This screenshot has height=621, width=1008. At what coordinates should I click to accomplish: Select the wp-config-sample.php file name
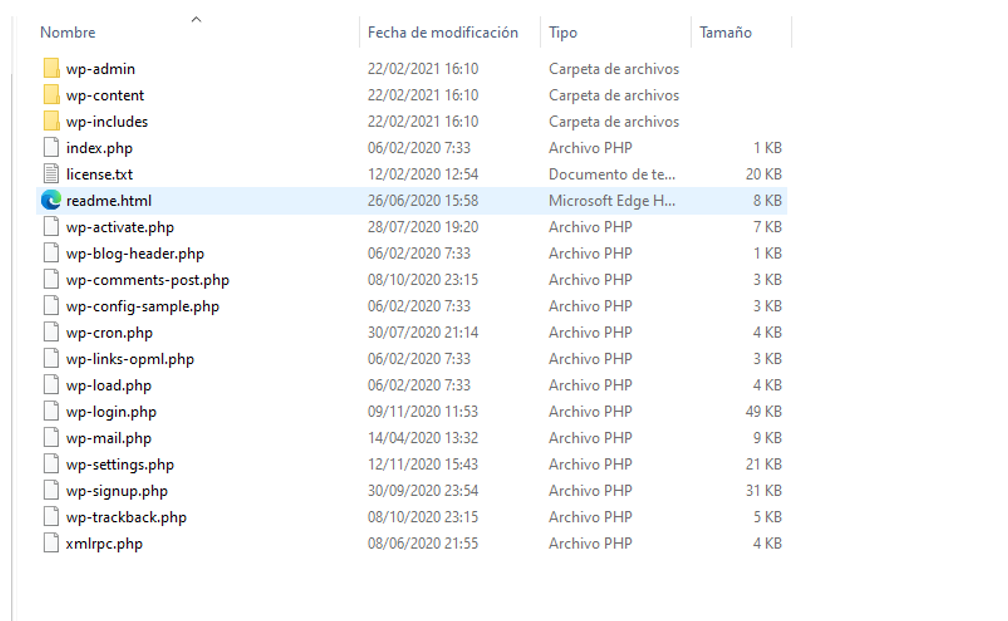(142, 306)
